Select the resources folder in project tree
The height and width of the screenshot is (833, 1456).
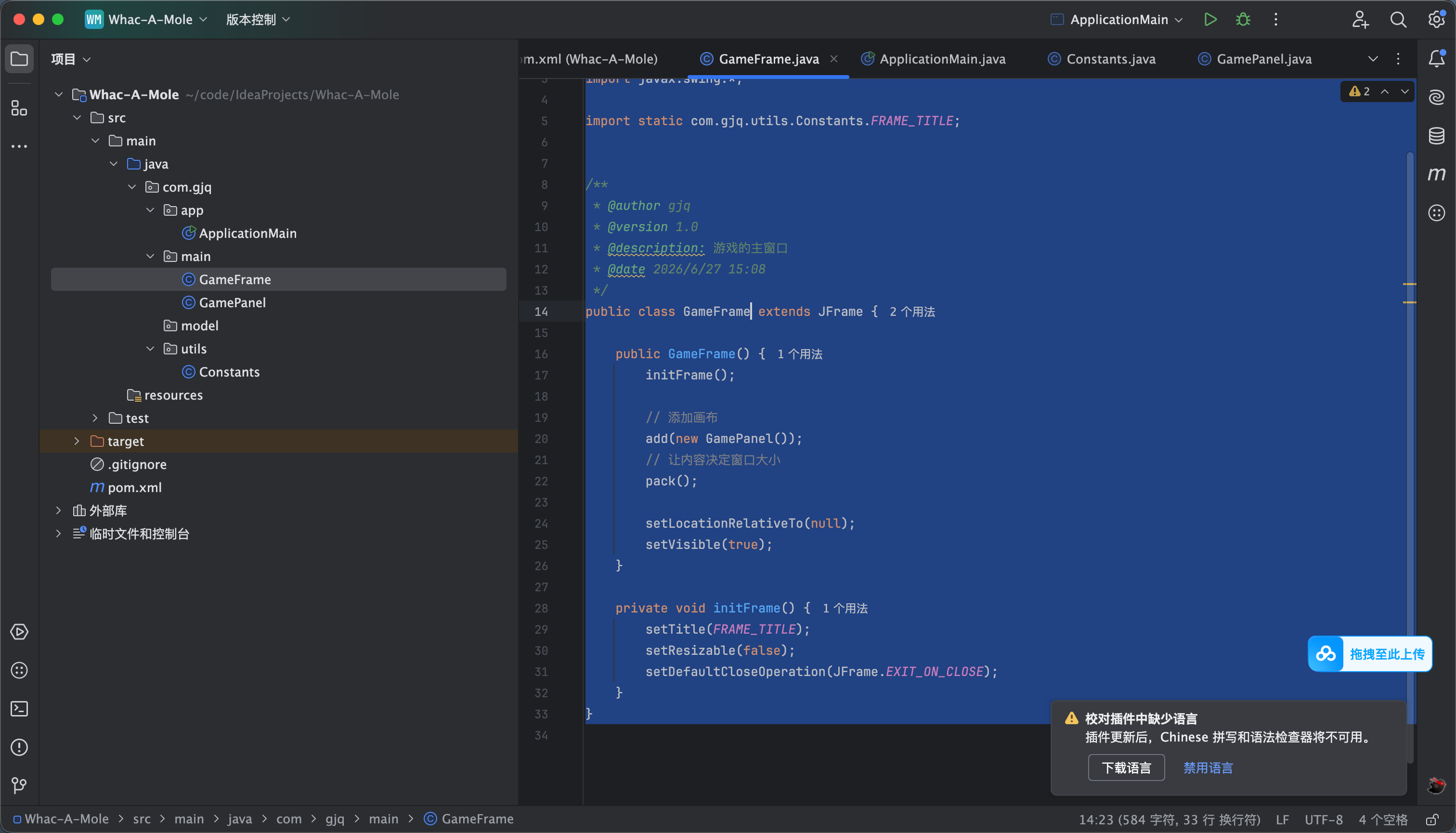173,395
